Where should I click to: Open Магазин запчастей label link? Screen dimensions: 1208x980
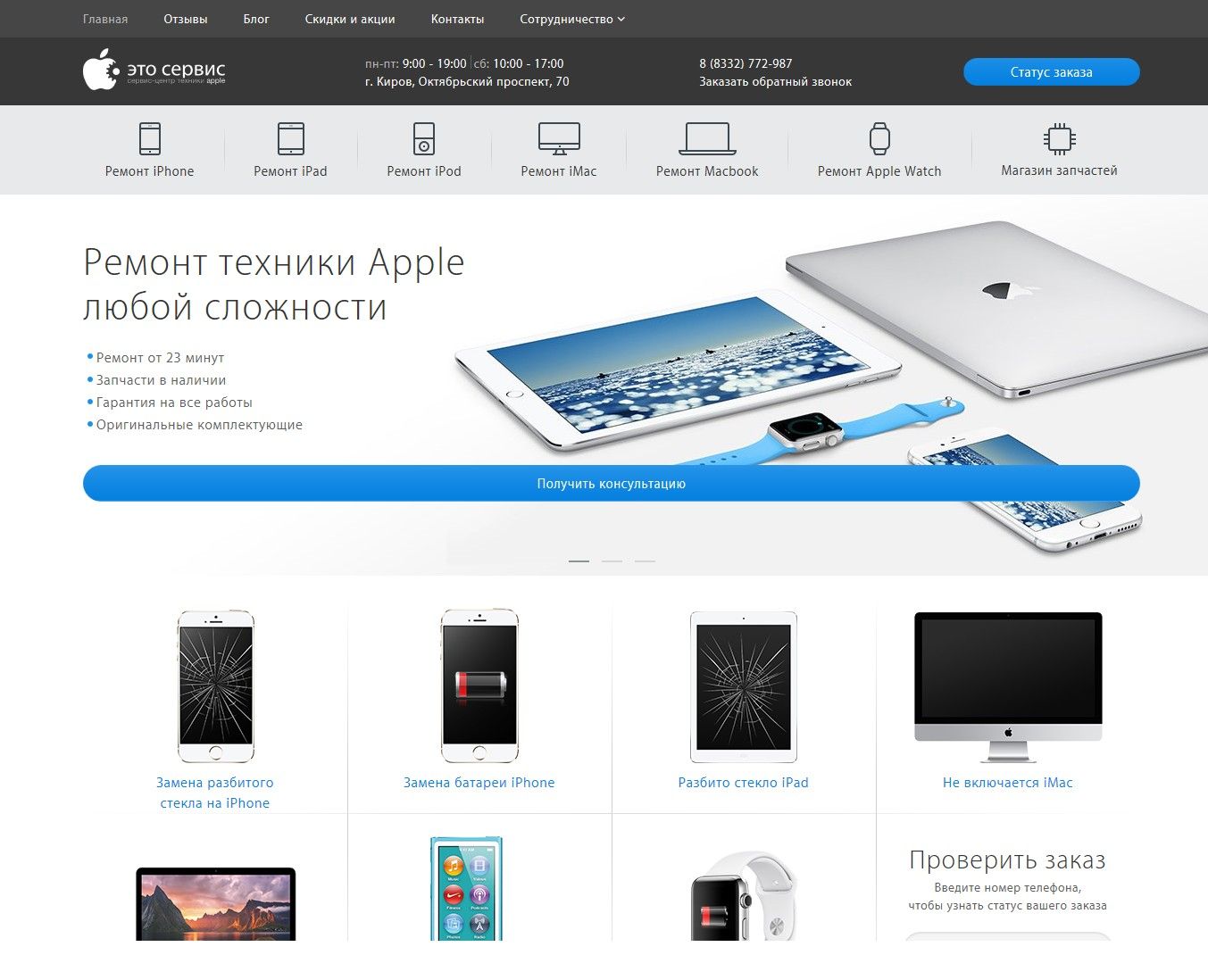coord(1059,170)
